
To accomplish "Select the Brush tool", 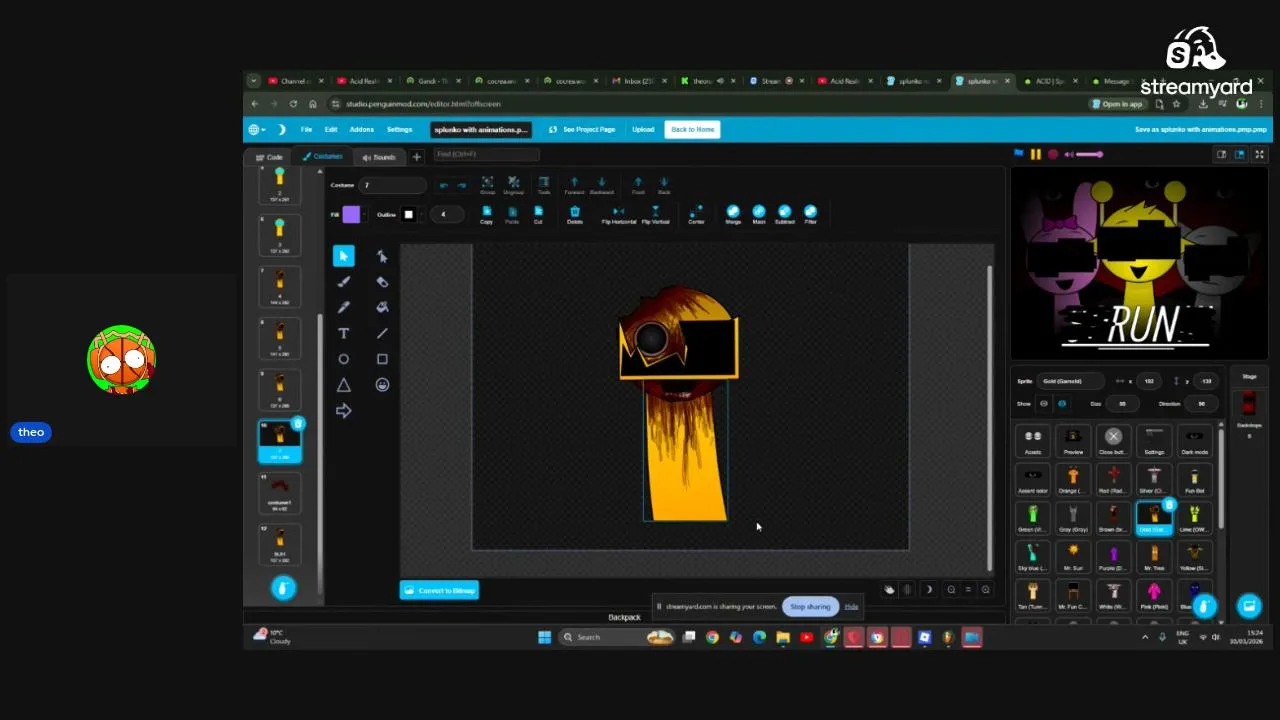I will (x=343, y=282).
